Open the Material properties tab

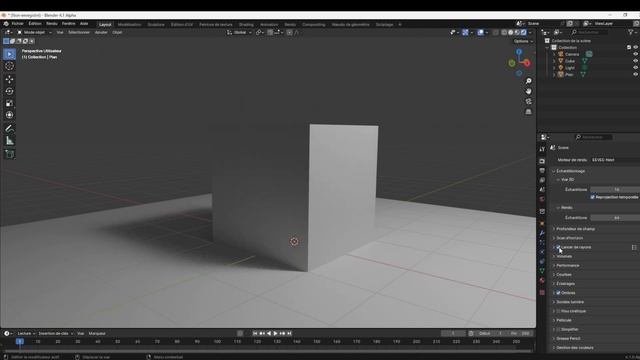(x=542, y=280)
